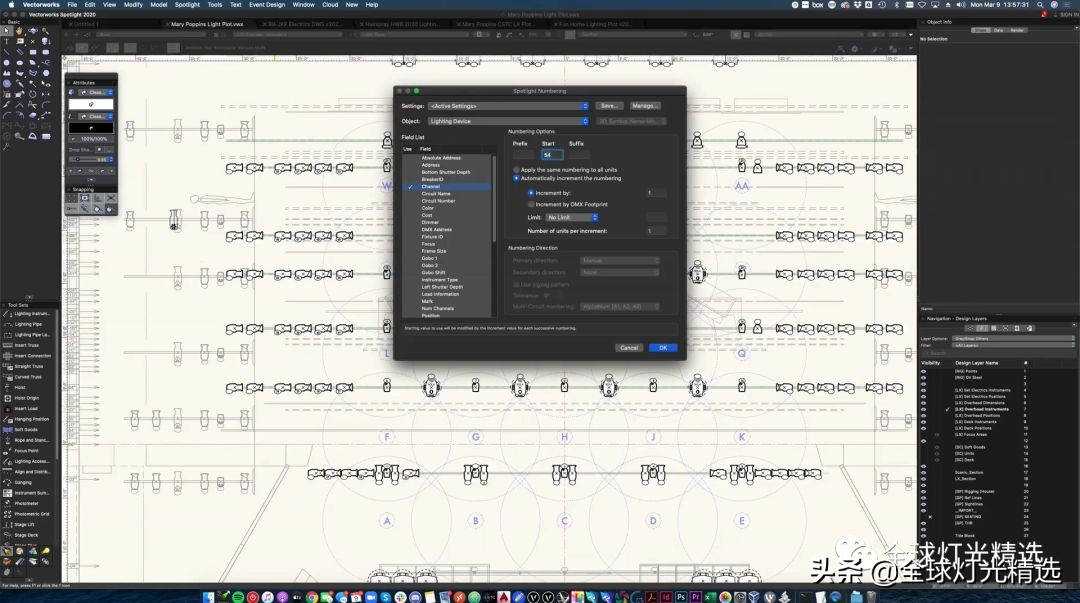Toggle visibility of Overhead Instruments layer
Screen dimensions: 1080x603
click(x=923, y=409)
